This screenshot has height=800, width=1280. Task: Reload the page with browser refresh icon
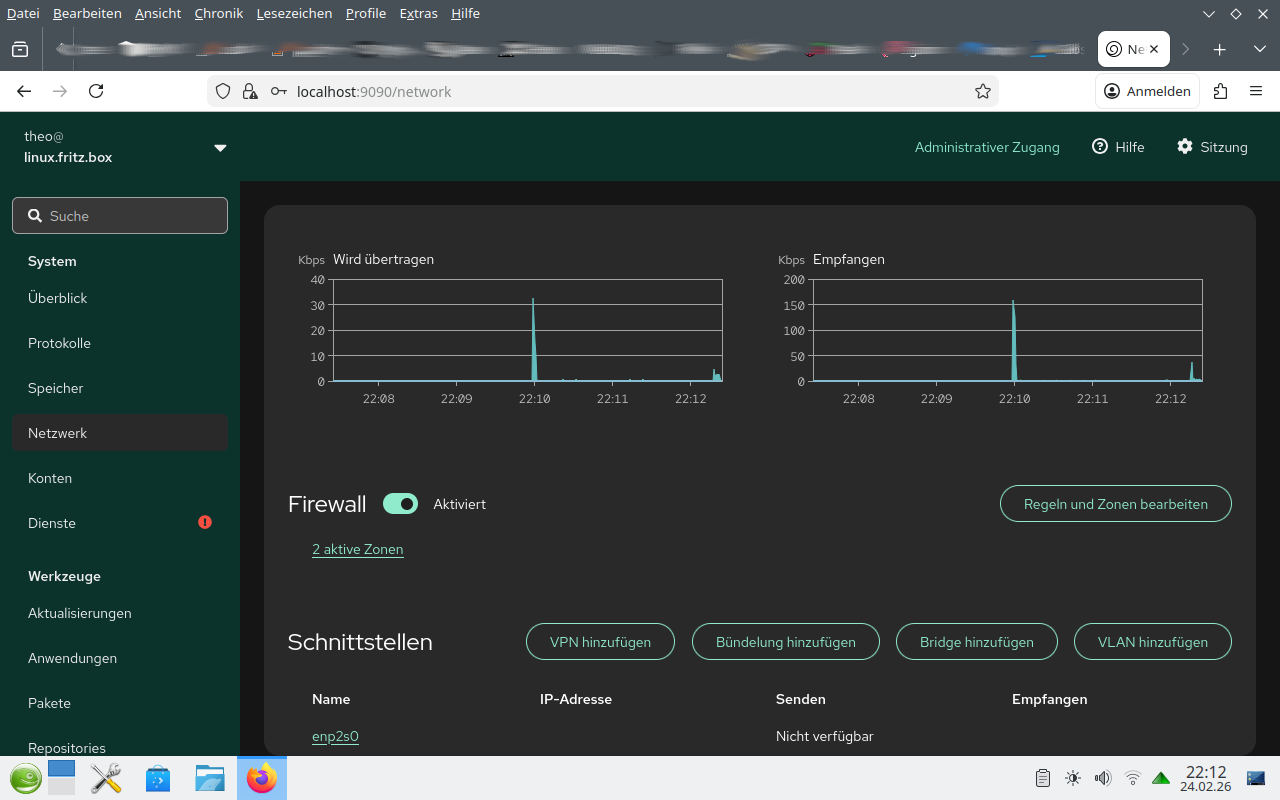96,91
